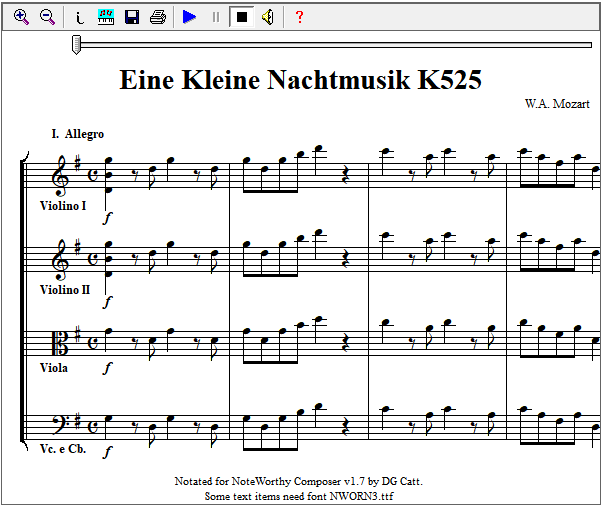
Task: Zoom out with the magnifier minus icon
Action: click(x=47, y=17)
